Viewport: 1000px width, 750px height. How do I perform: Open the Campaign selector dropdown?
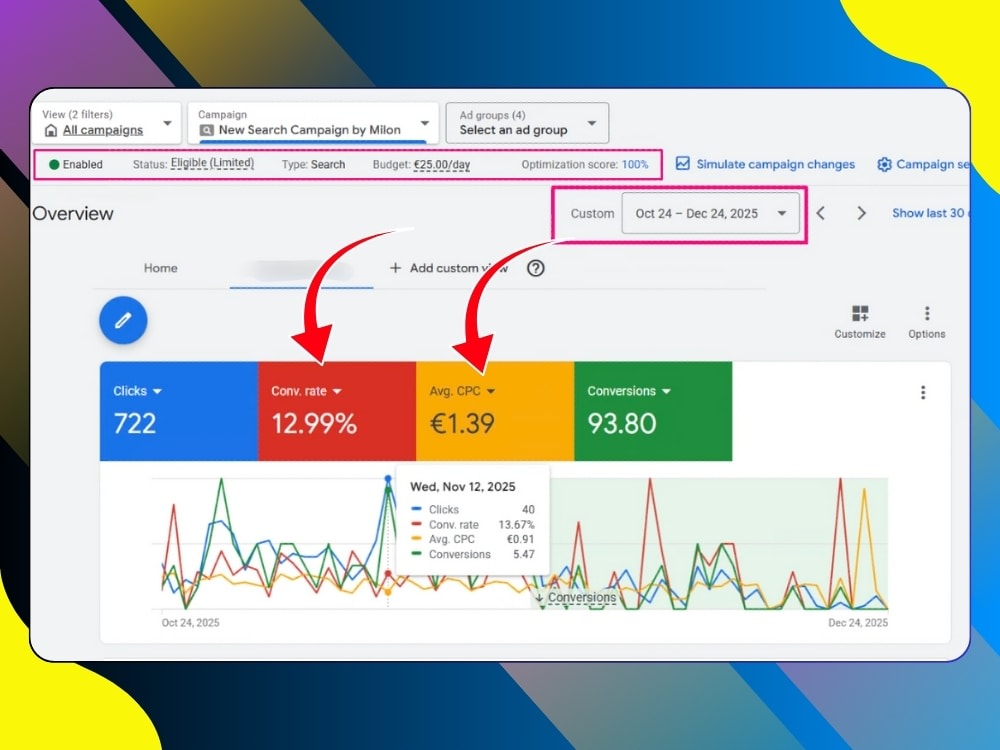313,123
